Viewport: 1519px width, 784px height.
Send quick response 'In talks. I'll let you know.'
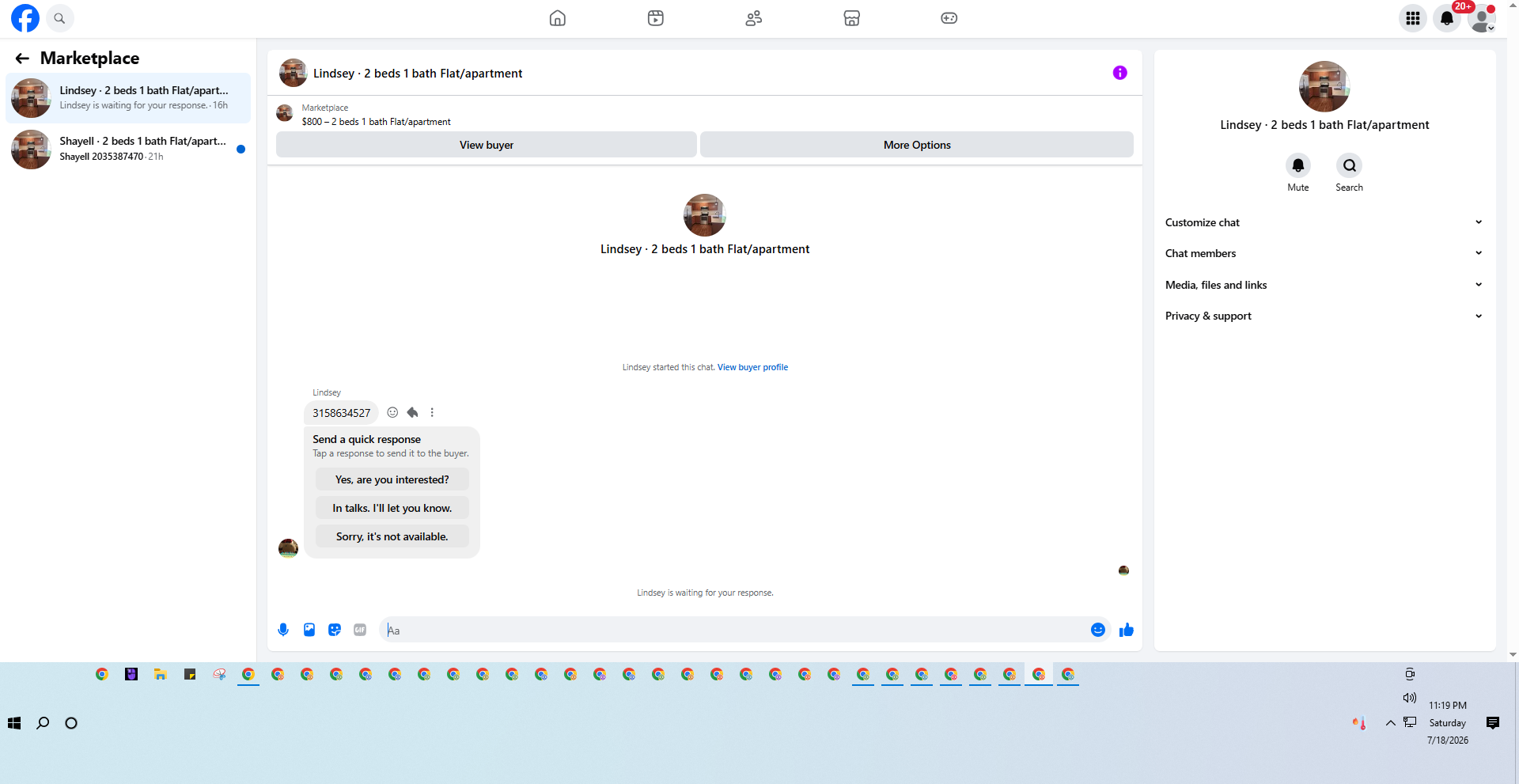[392, 508]
